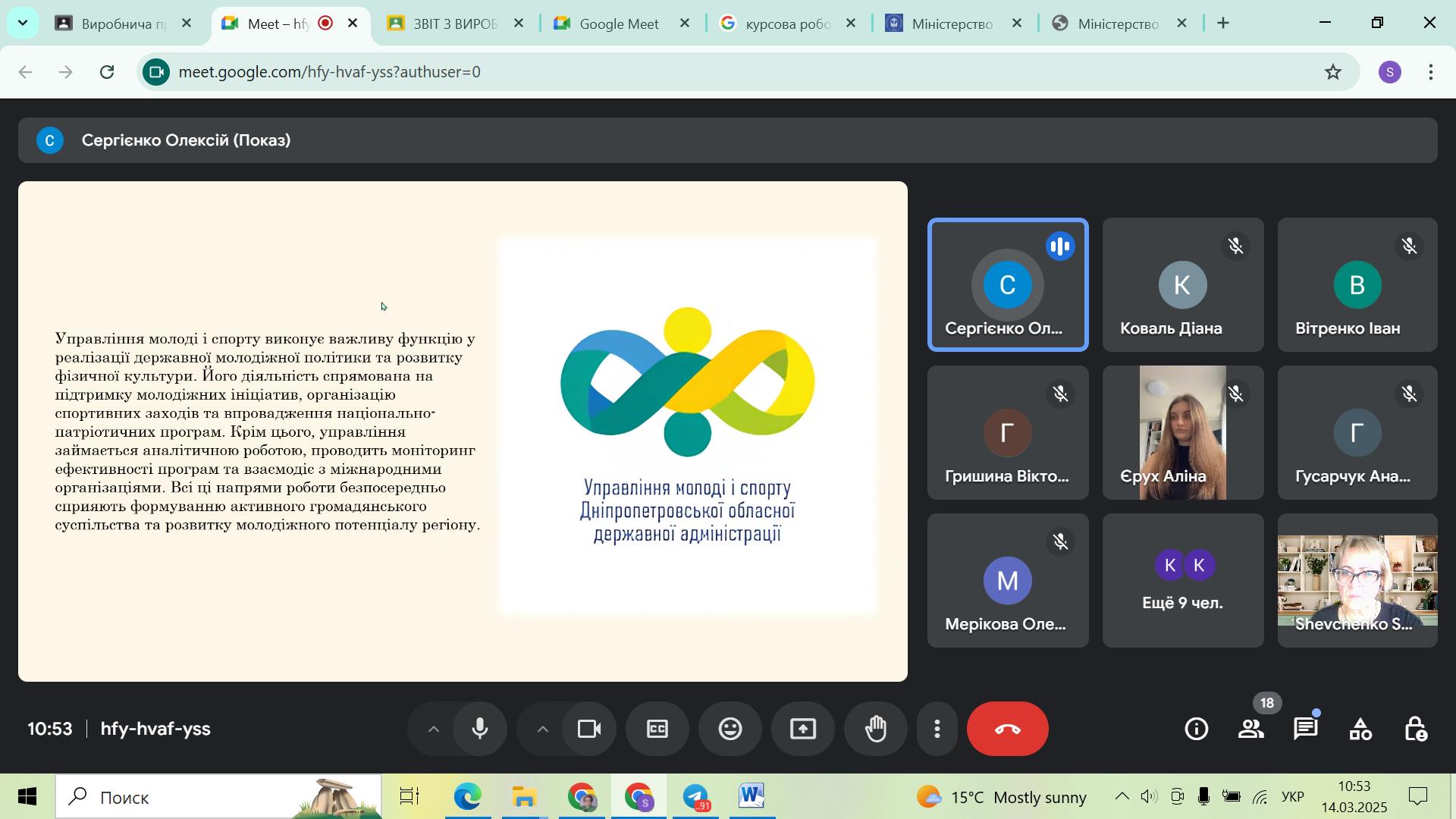Image resolution: width=1456 pixels, height=819 pixels.
Task: Expand video settings chevron beside camera
Action: (542, 729)
